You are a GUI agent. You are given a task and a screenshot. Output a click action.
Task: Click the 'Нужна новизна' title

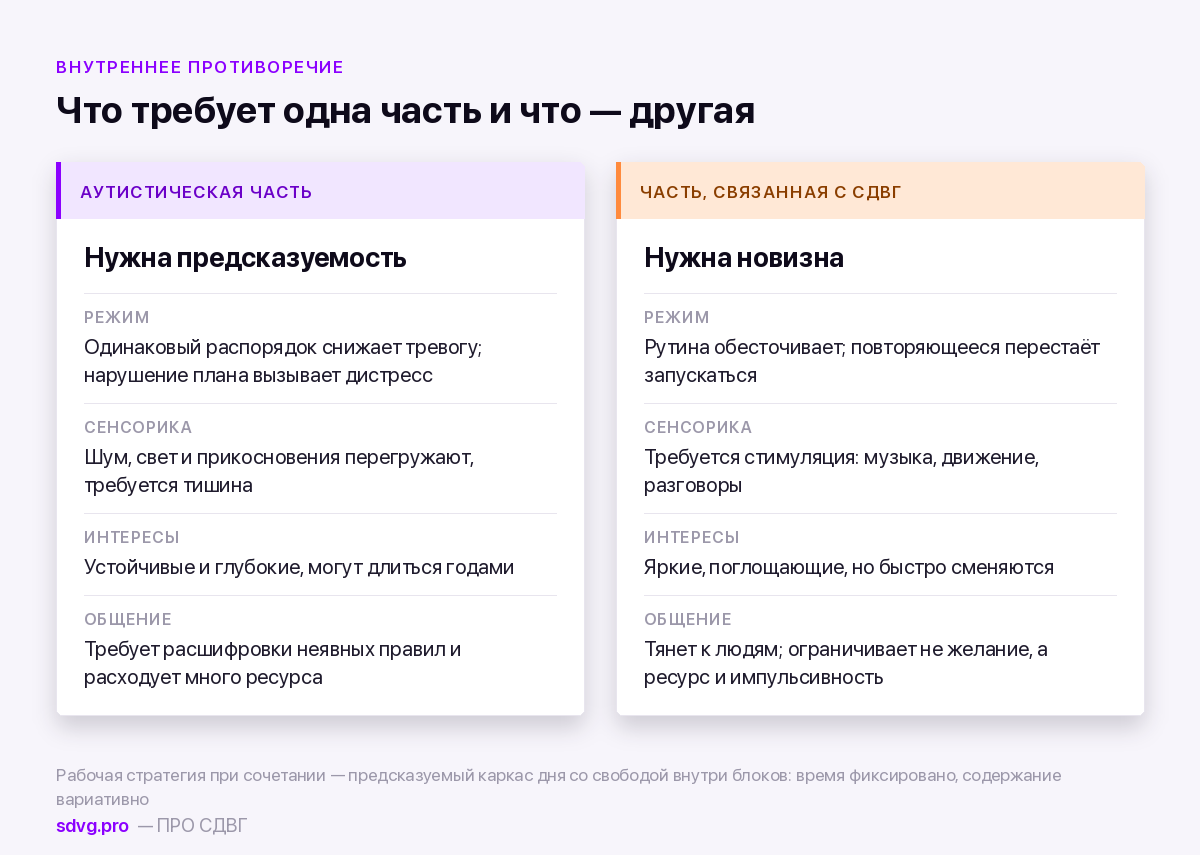pyautogui.click(x=744, y=258)
